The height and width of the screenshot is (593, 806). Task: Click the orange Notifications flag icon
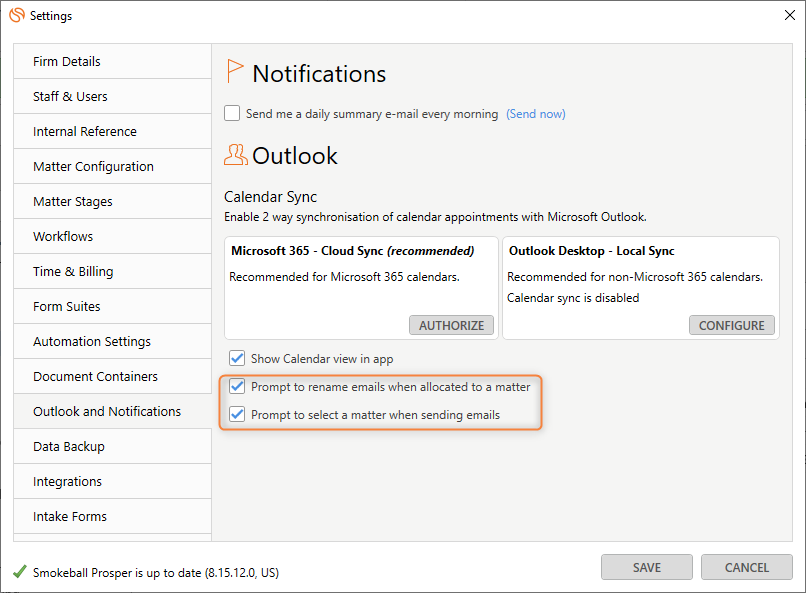(234, 71)
